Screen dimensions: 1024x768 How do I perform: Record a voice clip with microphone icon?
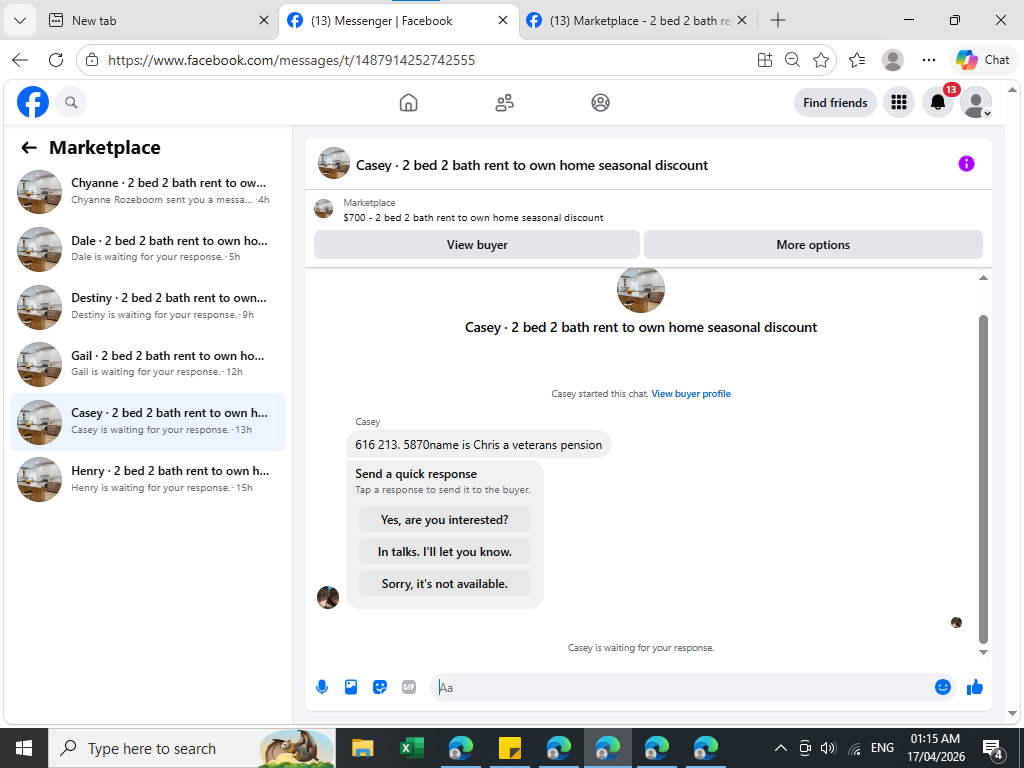(322, 687)
